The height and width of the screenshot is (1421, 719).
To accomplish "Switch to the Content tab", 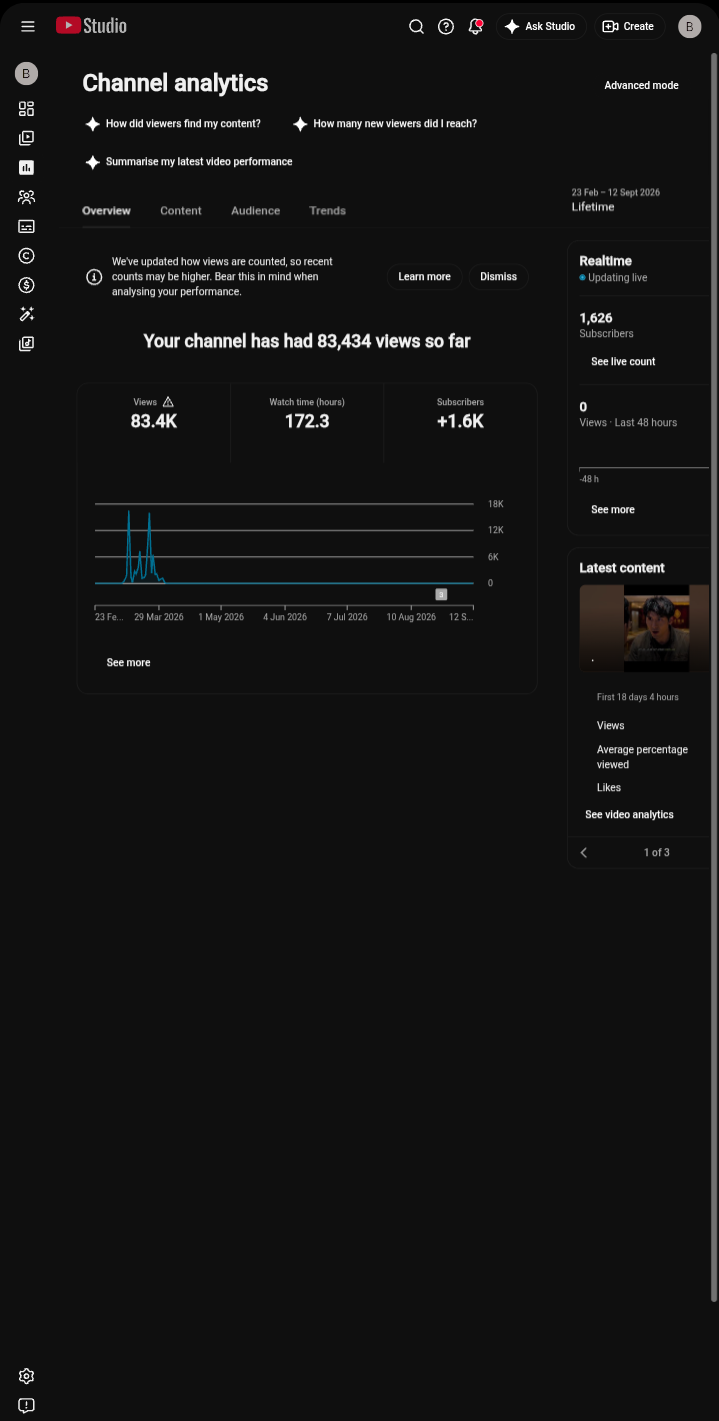I will 181,211.
